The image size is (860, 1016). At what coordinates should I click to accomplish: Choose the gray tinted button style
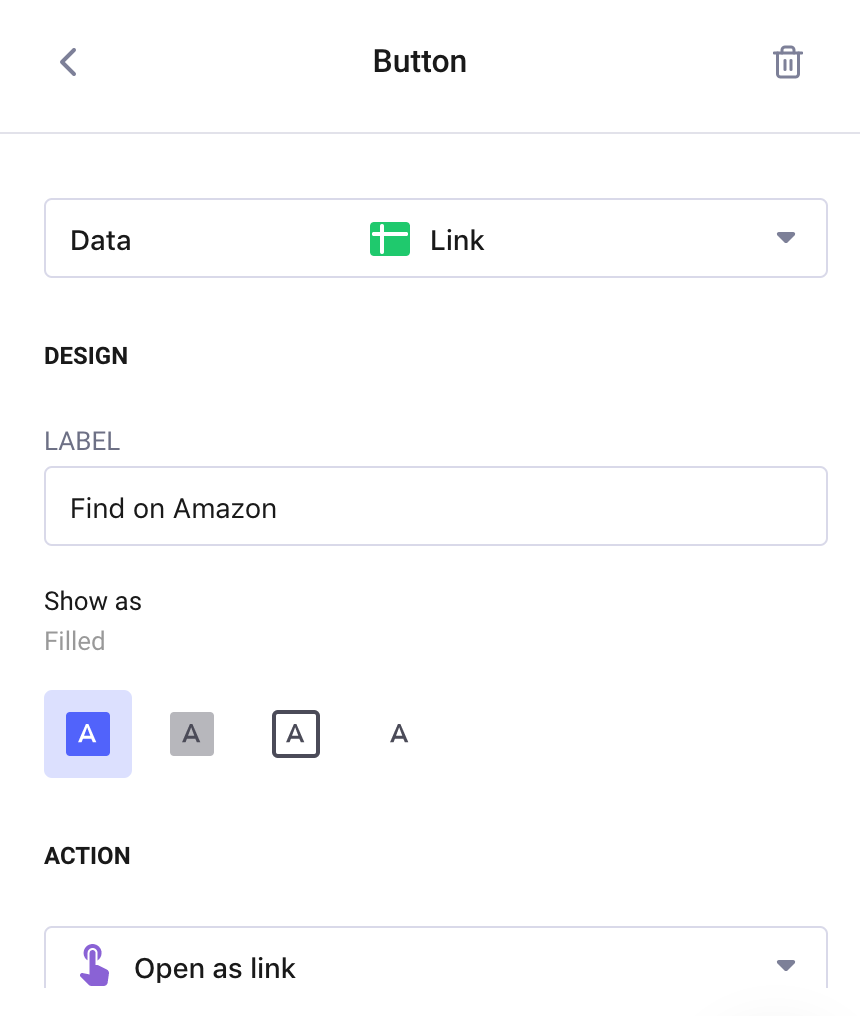coord(192,734)
